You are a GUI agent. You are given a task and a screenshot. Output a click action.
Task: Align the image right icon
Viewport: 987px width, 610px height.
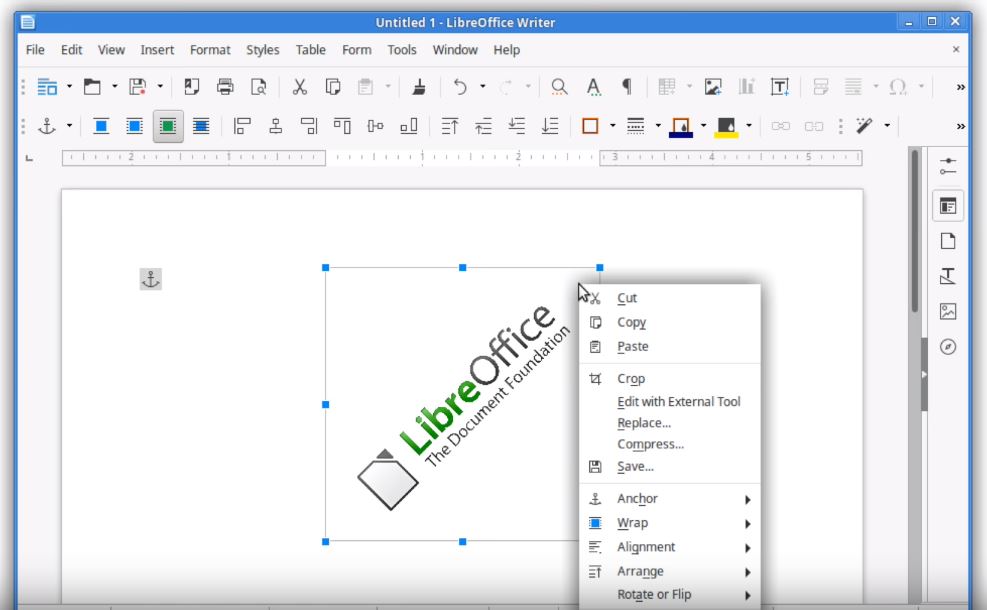pyautogui.click(x=308, y=126)
